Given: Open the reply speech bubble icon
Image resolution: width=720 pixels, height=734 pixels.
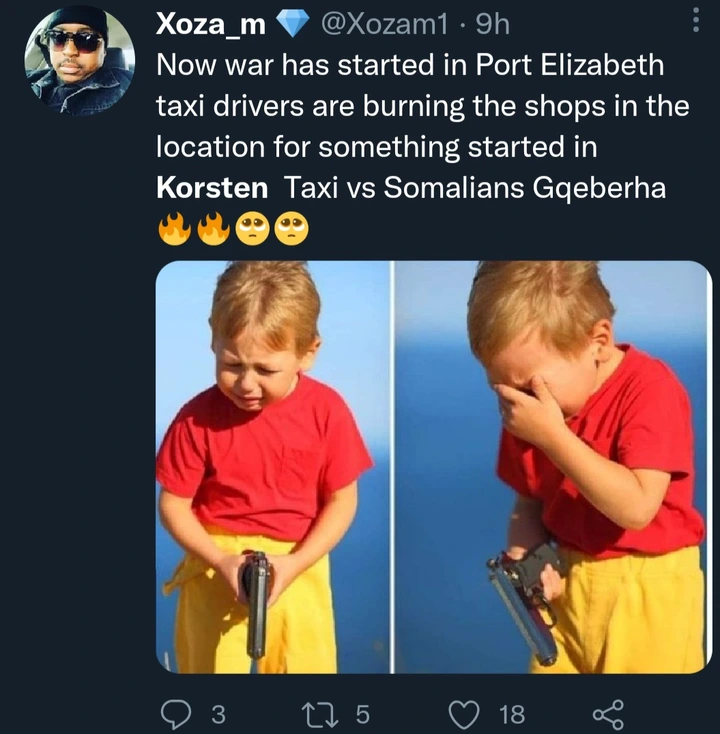Looking at the screenshot, I should point(176,714).
